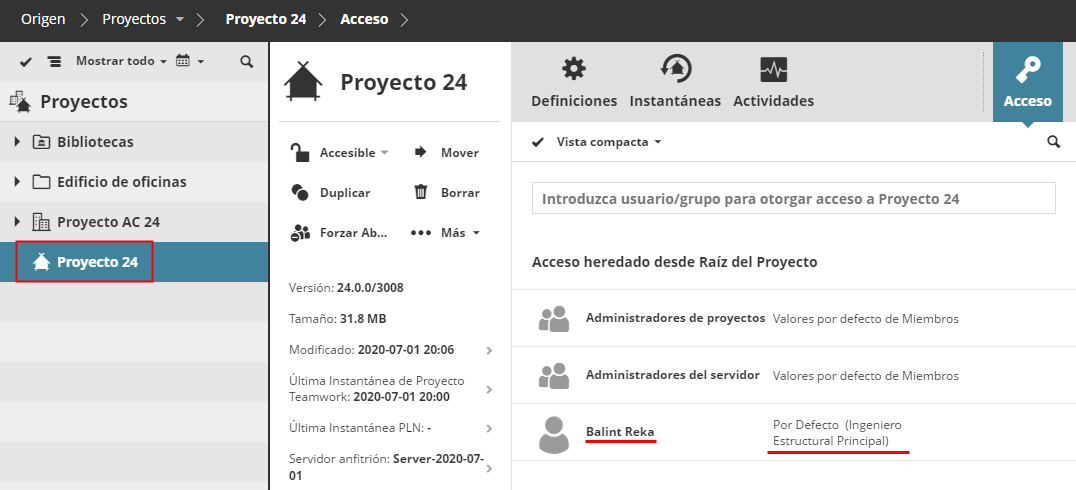Viewport: 1076px width, 490px height.
Task: Click the Balint Reka user name
Action: [620, 432]
